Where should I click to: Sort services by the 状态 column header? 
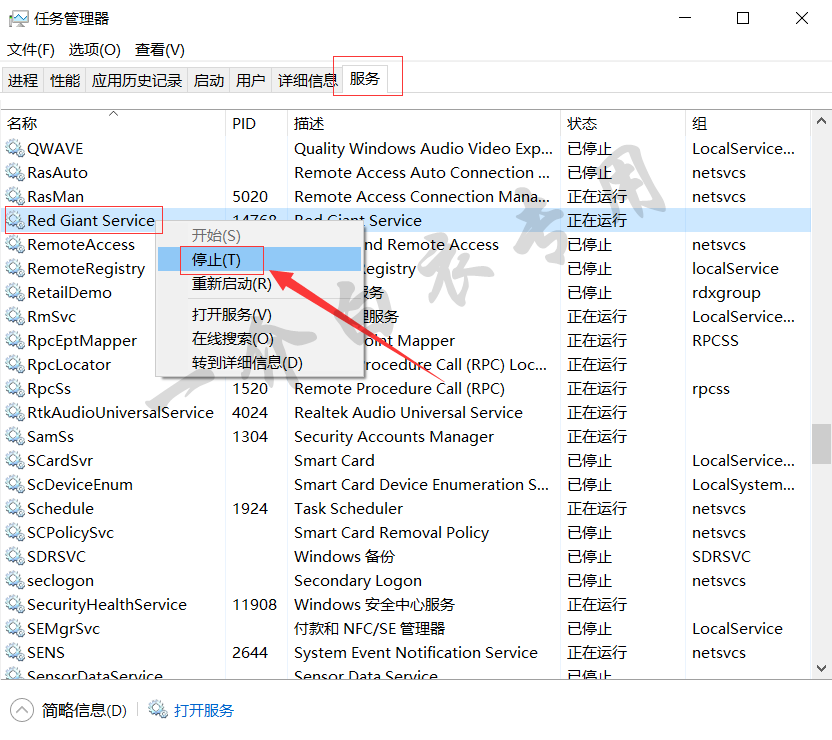[x=582, y=124]
